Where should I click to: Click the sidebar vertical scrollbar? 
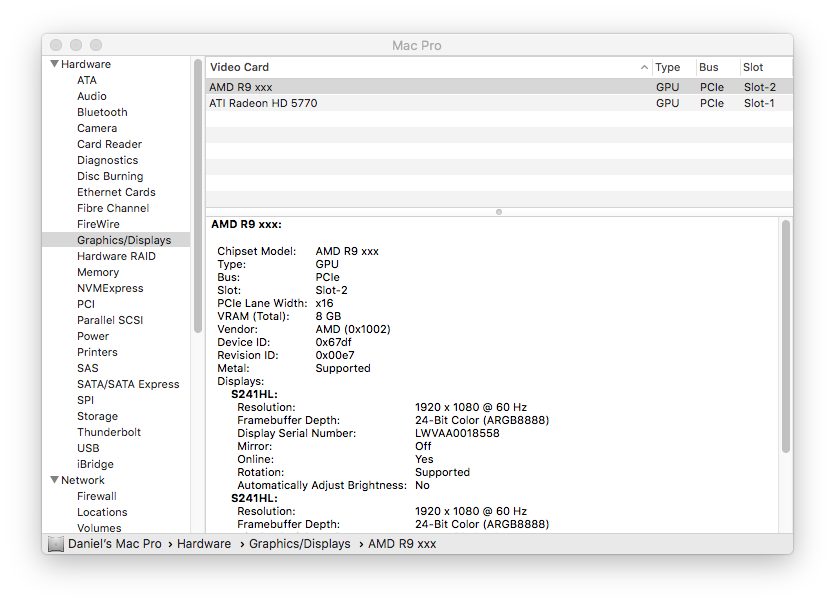click(x=198, y=196)
